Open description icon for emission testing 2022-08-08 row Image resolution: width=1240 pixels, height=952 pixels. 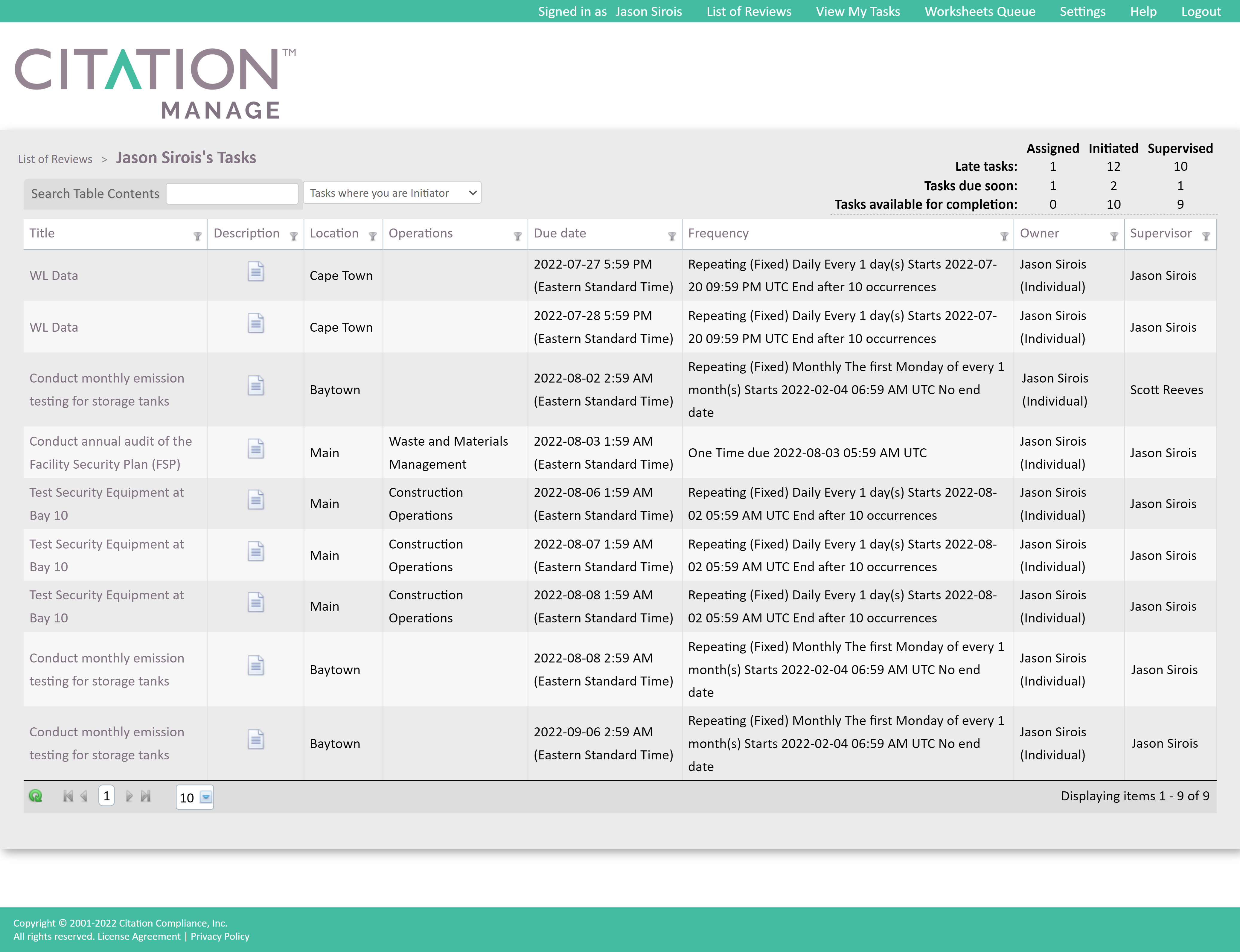click(256, 666)
